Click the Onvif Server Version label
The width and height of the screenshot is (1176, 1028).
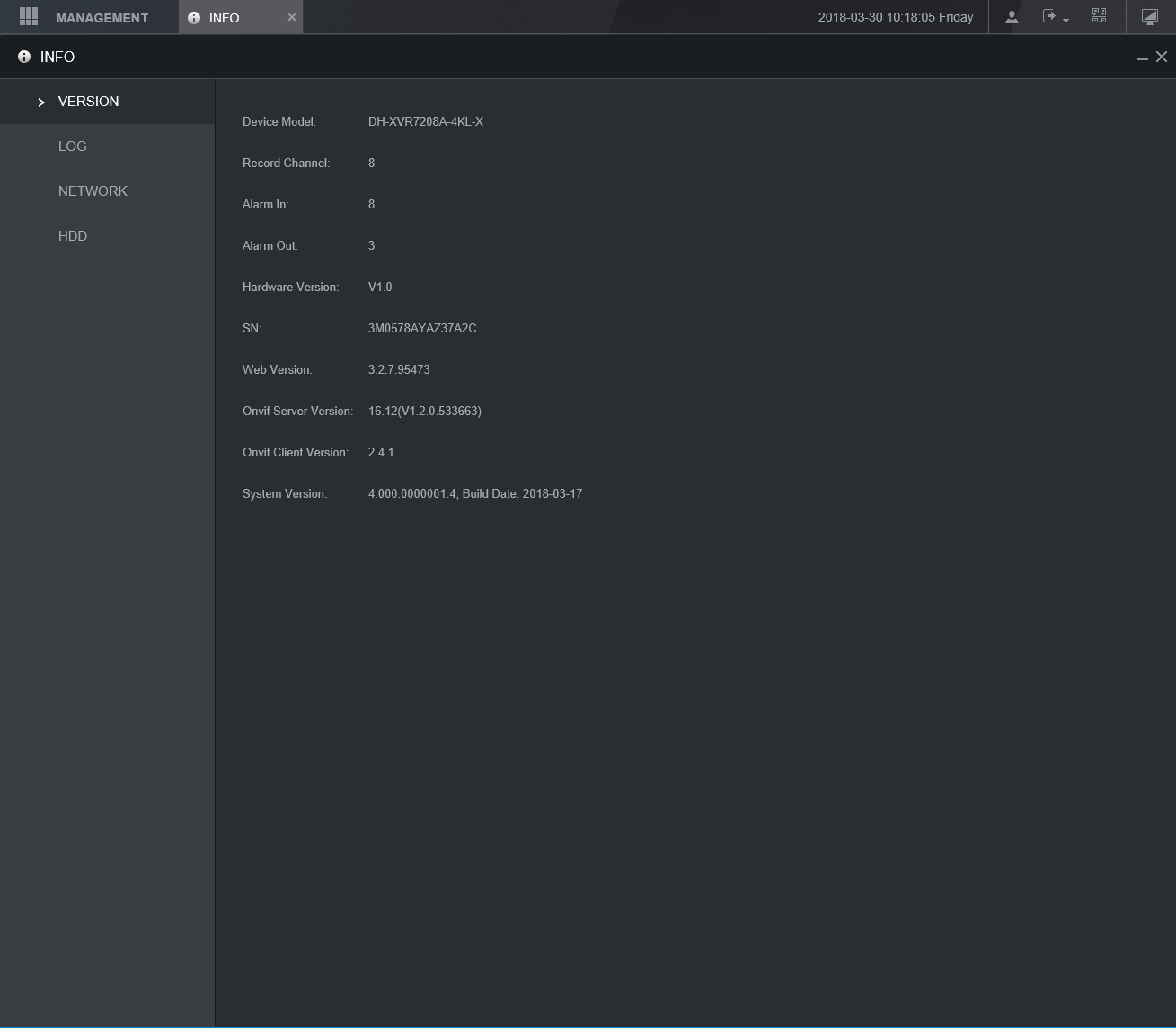pyautogui.click(x=298, y=411)
